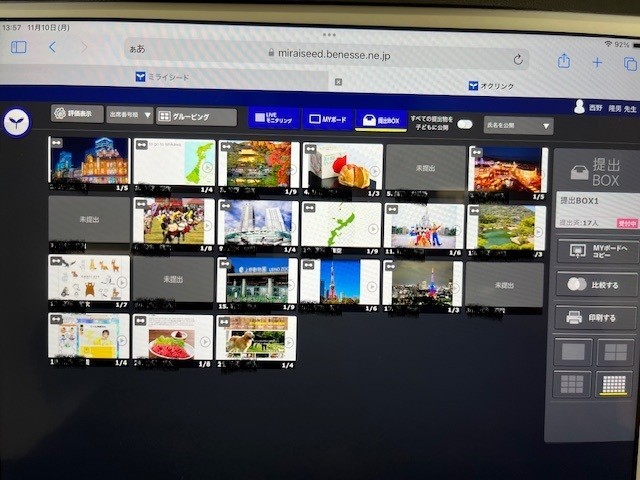Screen dimensions: 640x480
Task: Open Safari's sidebar panel icon
Action: tap(18, 47)
